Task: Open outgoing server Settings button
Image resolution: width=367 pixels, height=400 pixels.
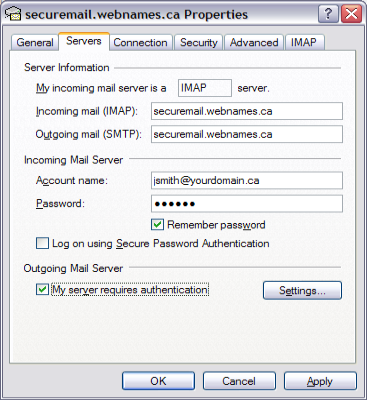Action: 302,290
